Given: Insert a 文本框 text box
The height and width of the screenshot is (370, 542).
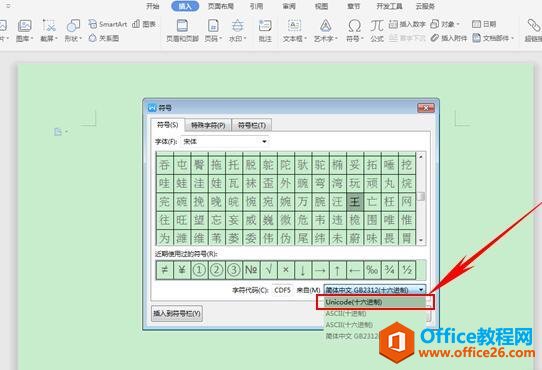Looking at the screenshot, I should pos(295,30).
